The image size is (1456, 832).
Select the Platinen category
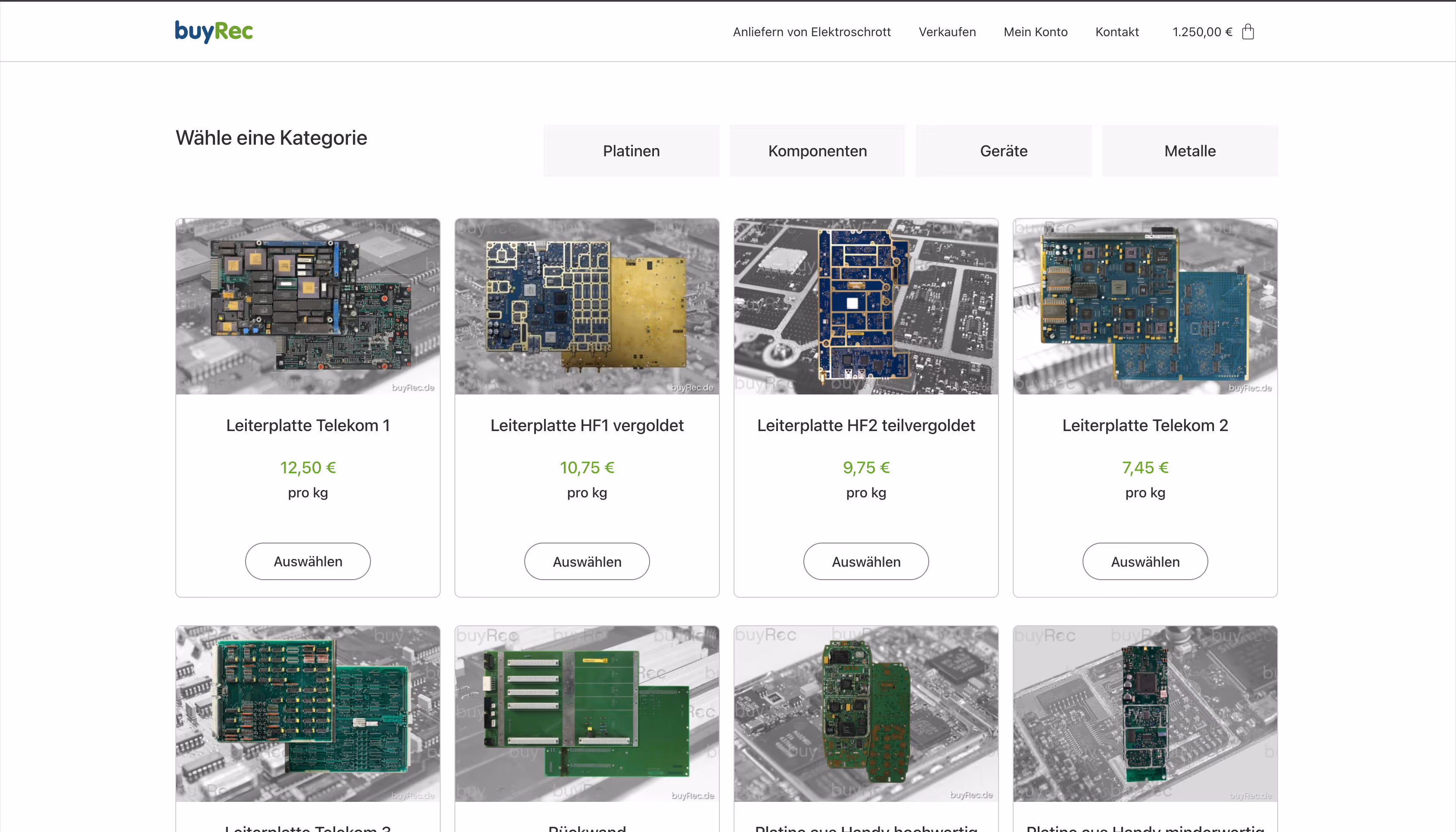[631, 151]
